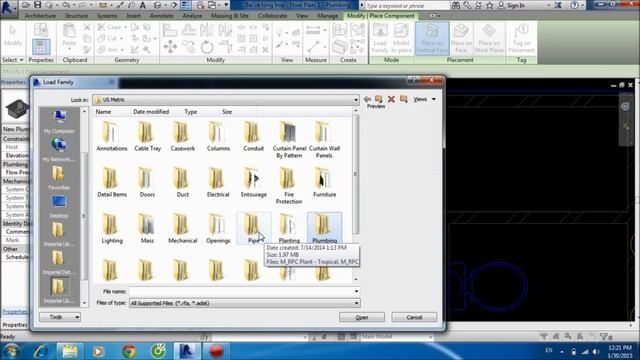Open the Columns folder
Screen dimensions: 640x360
(x=218, y=137)
